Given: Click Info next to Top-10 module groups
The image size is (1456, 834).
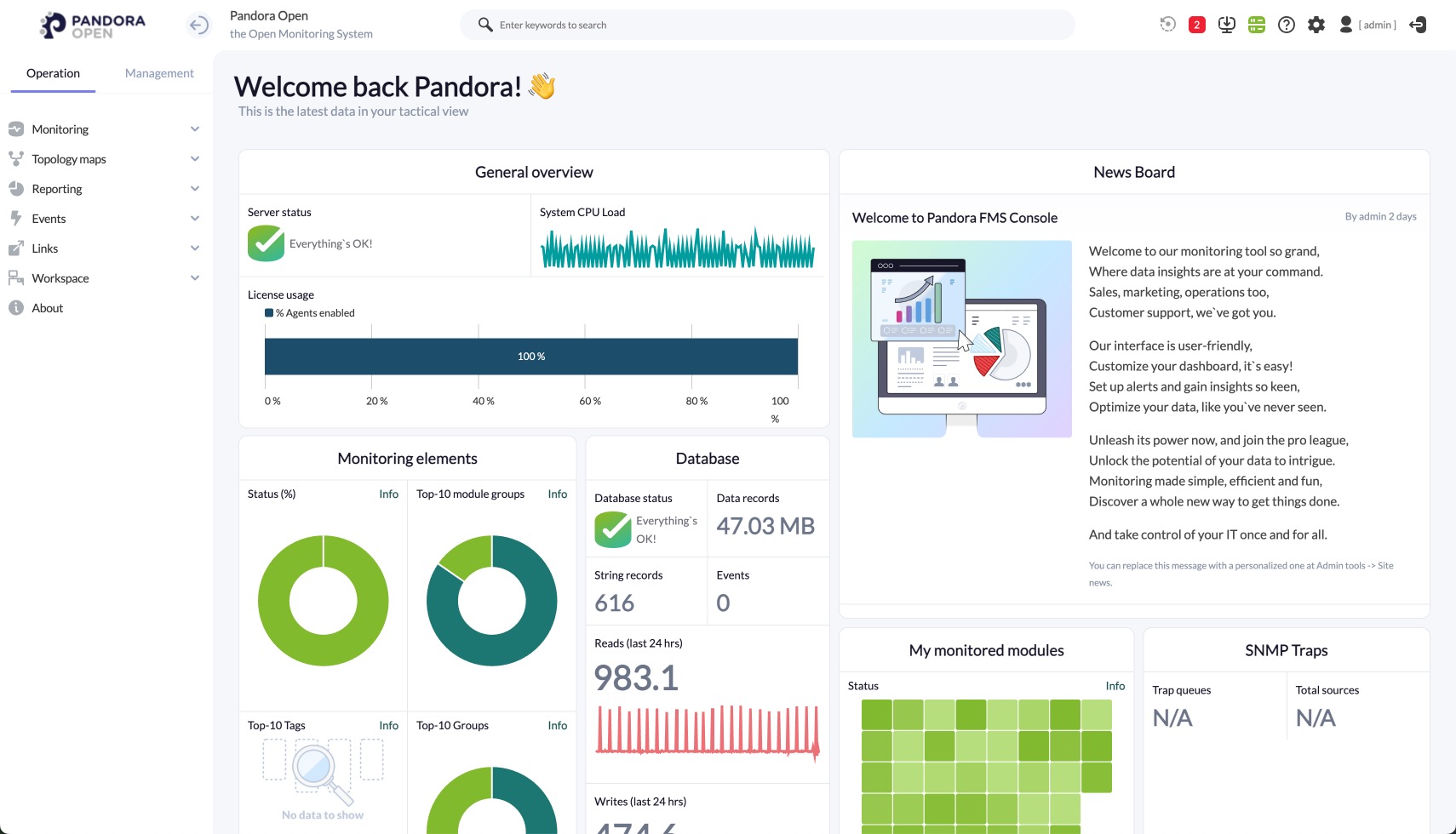Looking at the screenshot, I should [x=557, y=494].
